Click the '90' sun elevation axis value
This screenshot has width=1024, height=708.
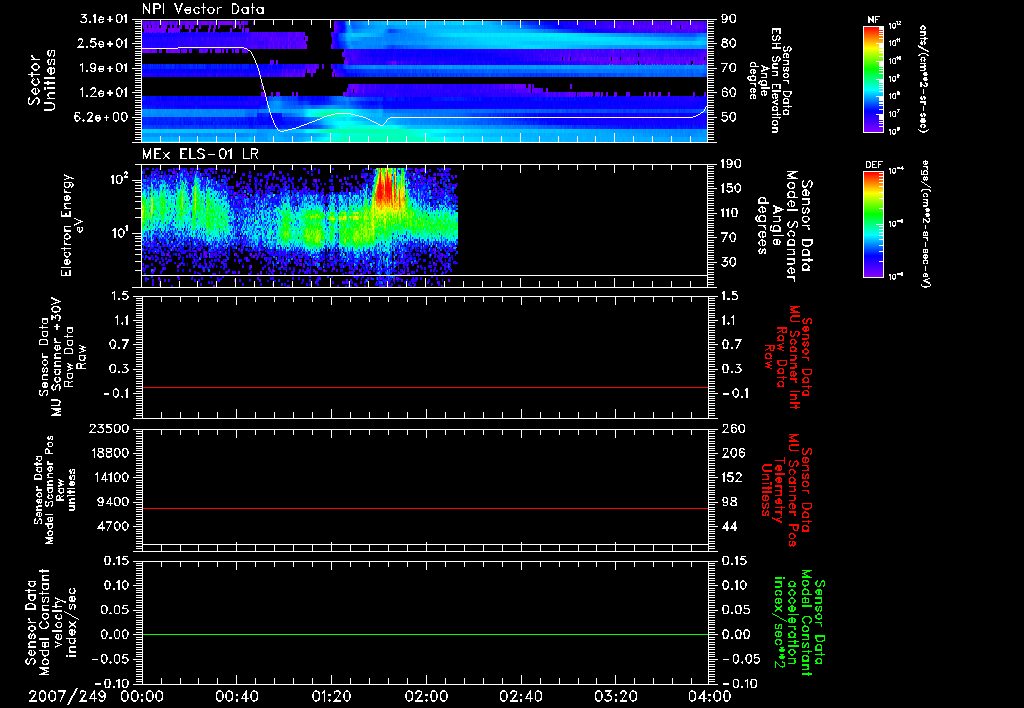729,19
